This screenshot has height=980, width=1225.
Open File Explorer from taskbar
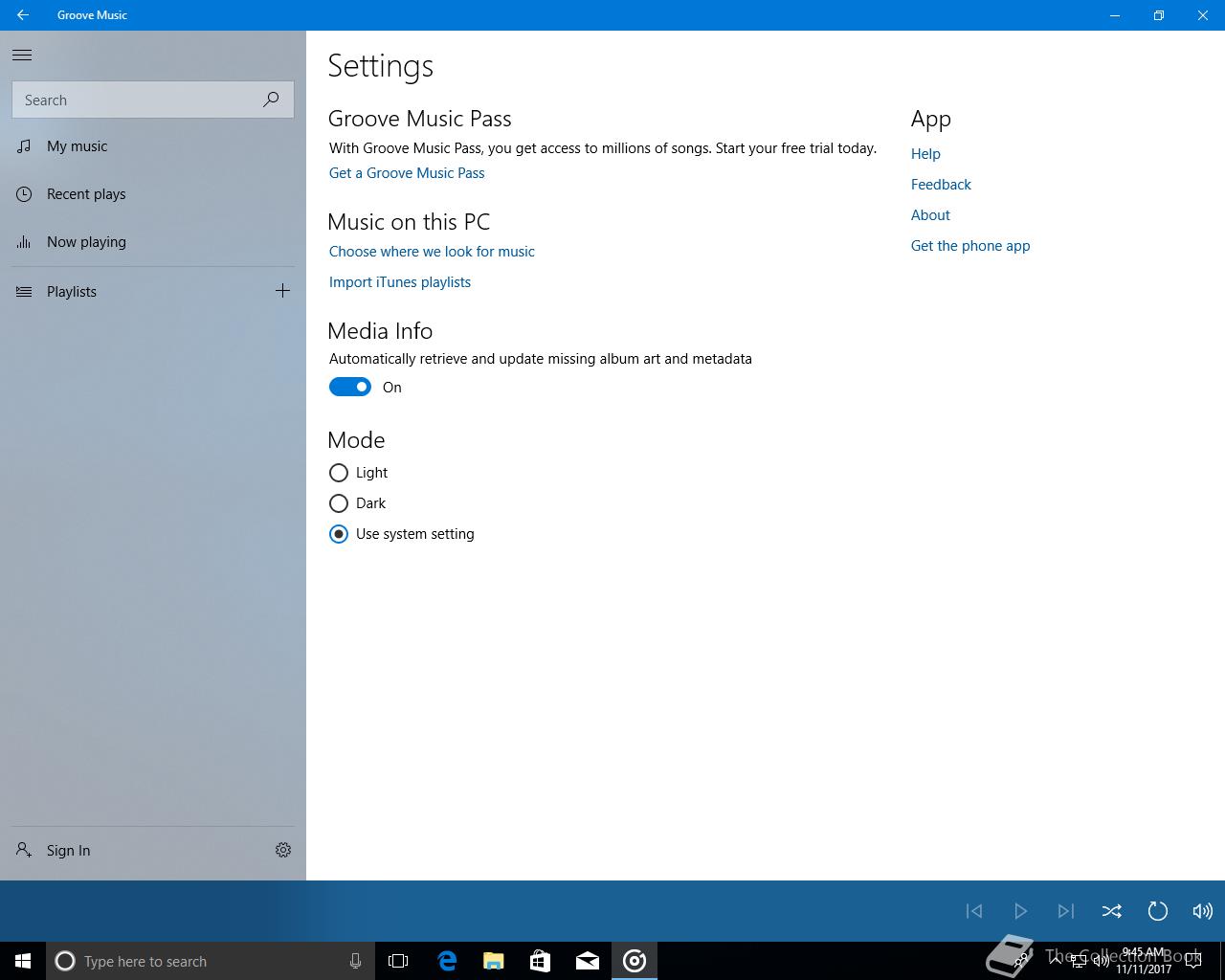(494, 961)
